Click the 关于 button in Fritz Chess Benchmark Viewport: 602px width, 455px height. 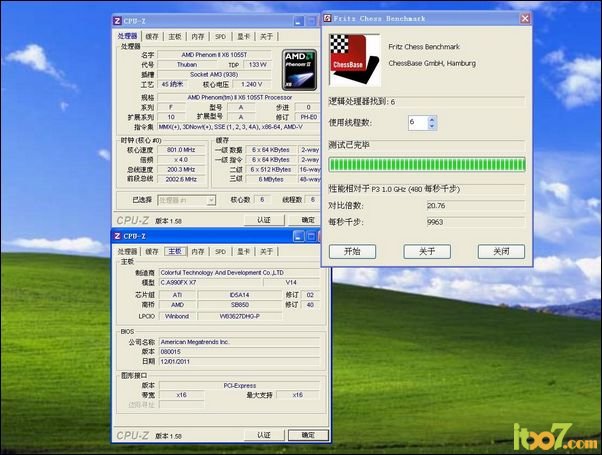[426, 251]
